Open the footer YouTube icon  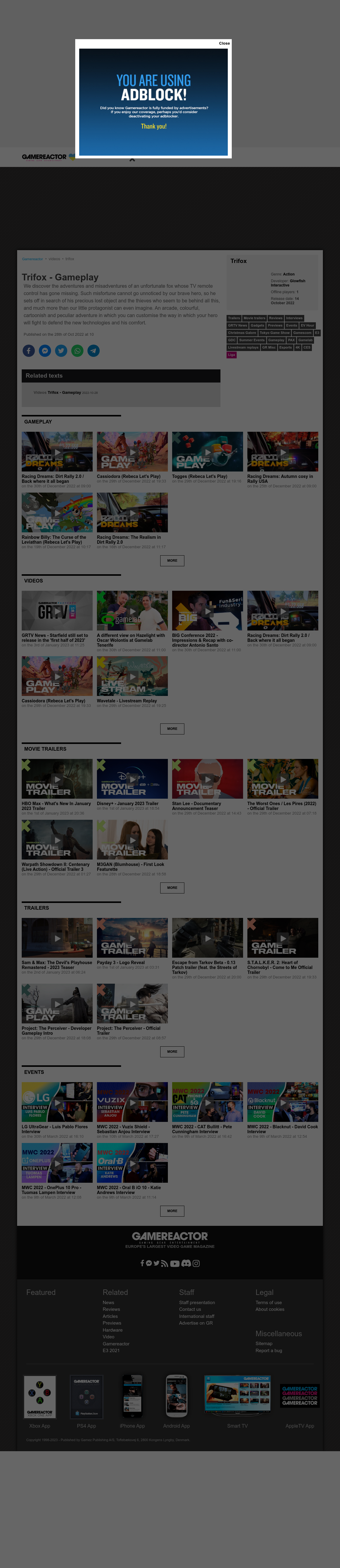click(x=175, y=1263)
